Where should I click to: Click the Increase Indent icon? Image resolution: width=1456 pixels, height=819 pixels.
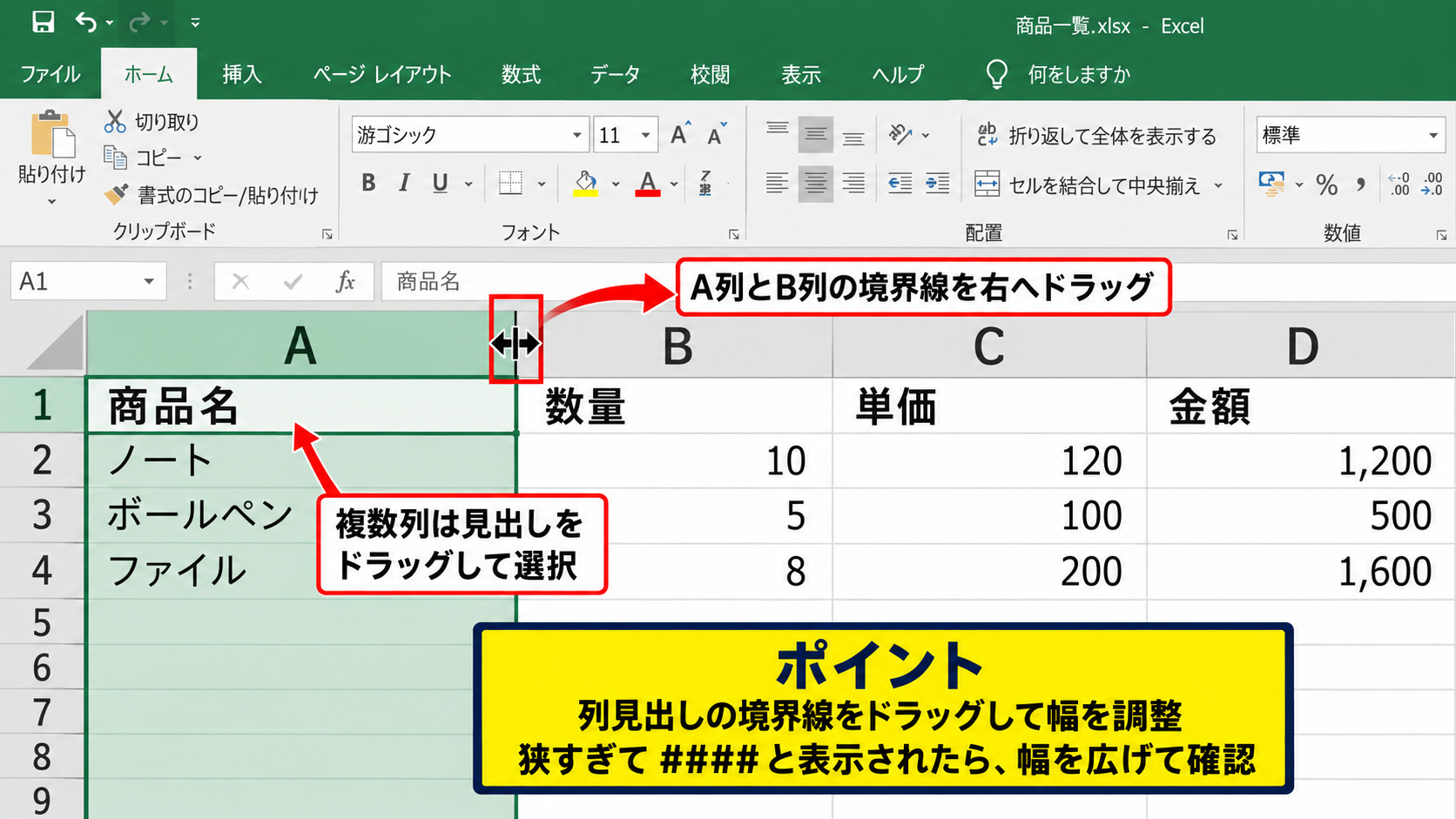click(x=937, y=183)
